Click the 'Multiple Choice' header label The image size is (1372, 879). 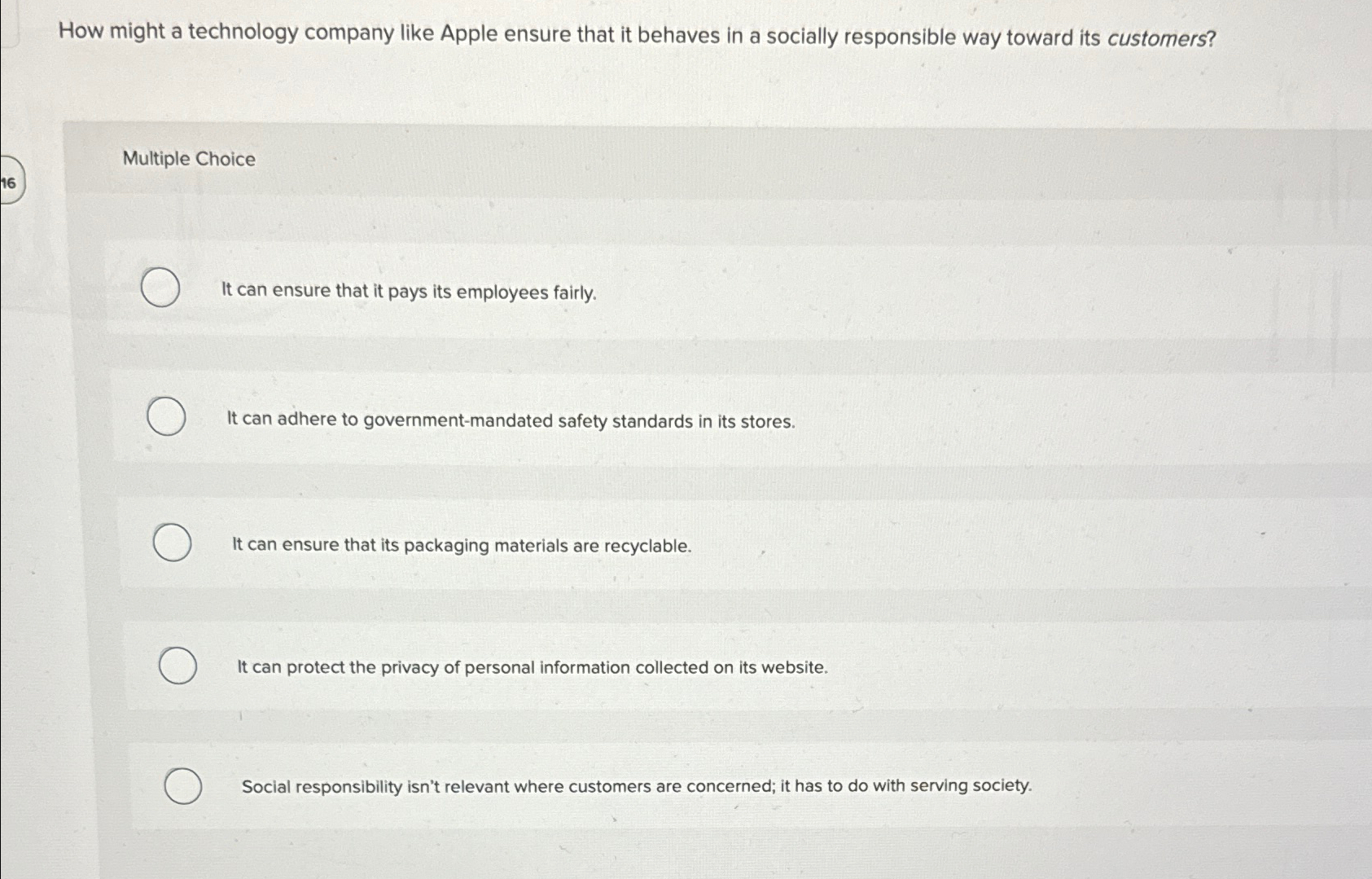pos(188,159)
